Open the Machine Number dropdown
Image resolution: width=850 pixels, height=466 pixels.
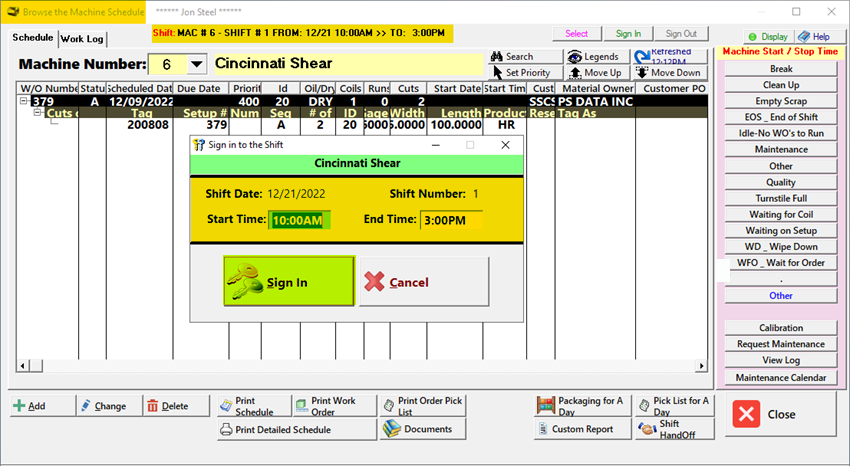[196, 64]
